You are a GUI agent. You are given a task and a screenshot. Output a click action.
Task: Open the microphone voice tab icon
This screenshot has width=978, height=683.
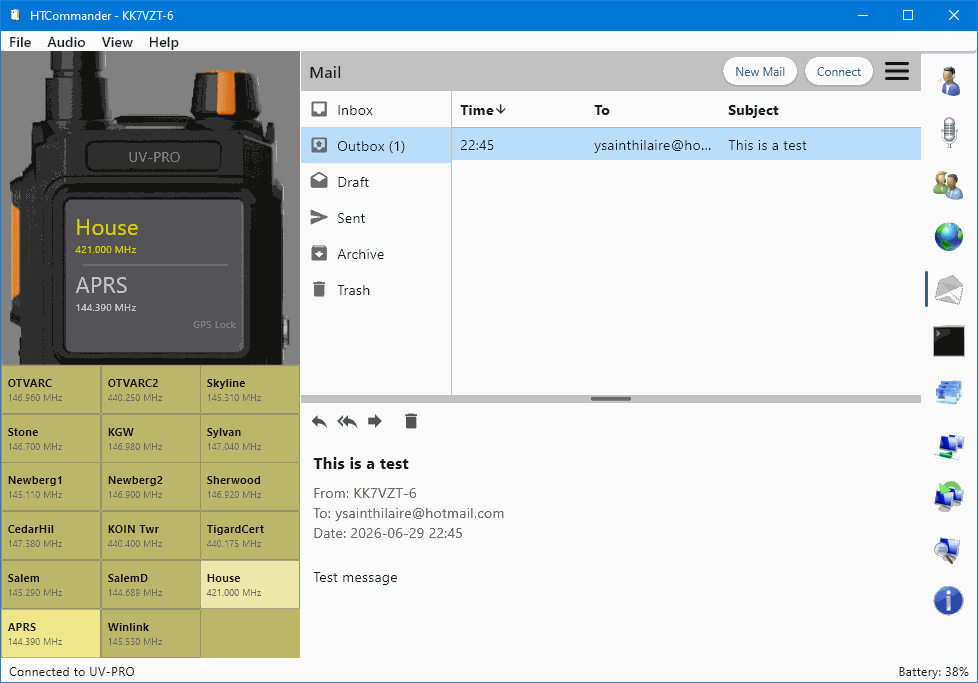tap(949, 133)
